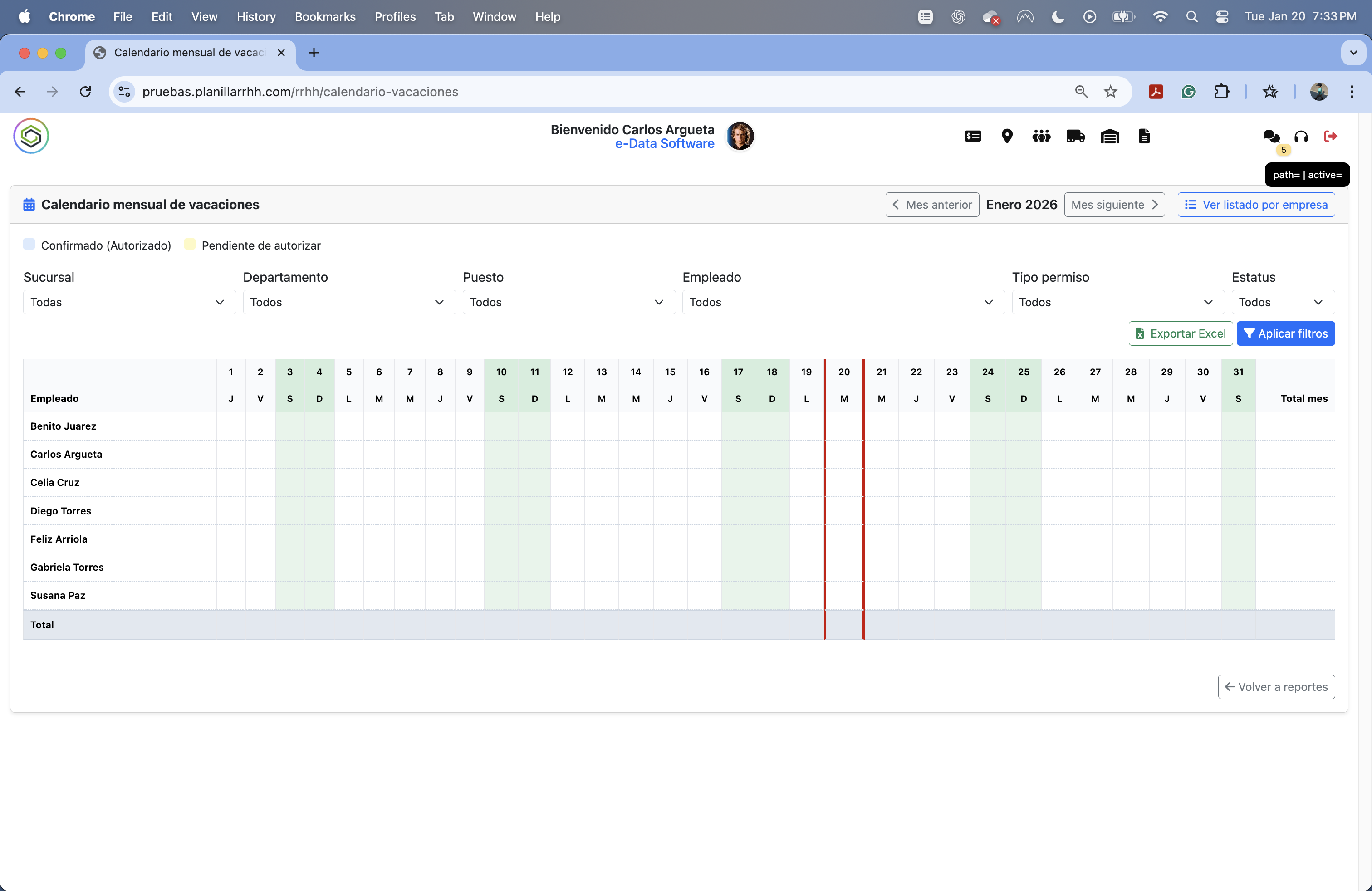The image size is (1372, 891).
Task: Click the headset support icon
Action: [x=1300, y=137]
